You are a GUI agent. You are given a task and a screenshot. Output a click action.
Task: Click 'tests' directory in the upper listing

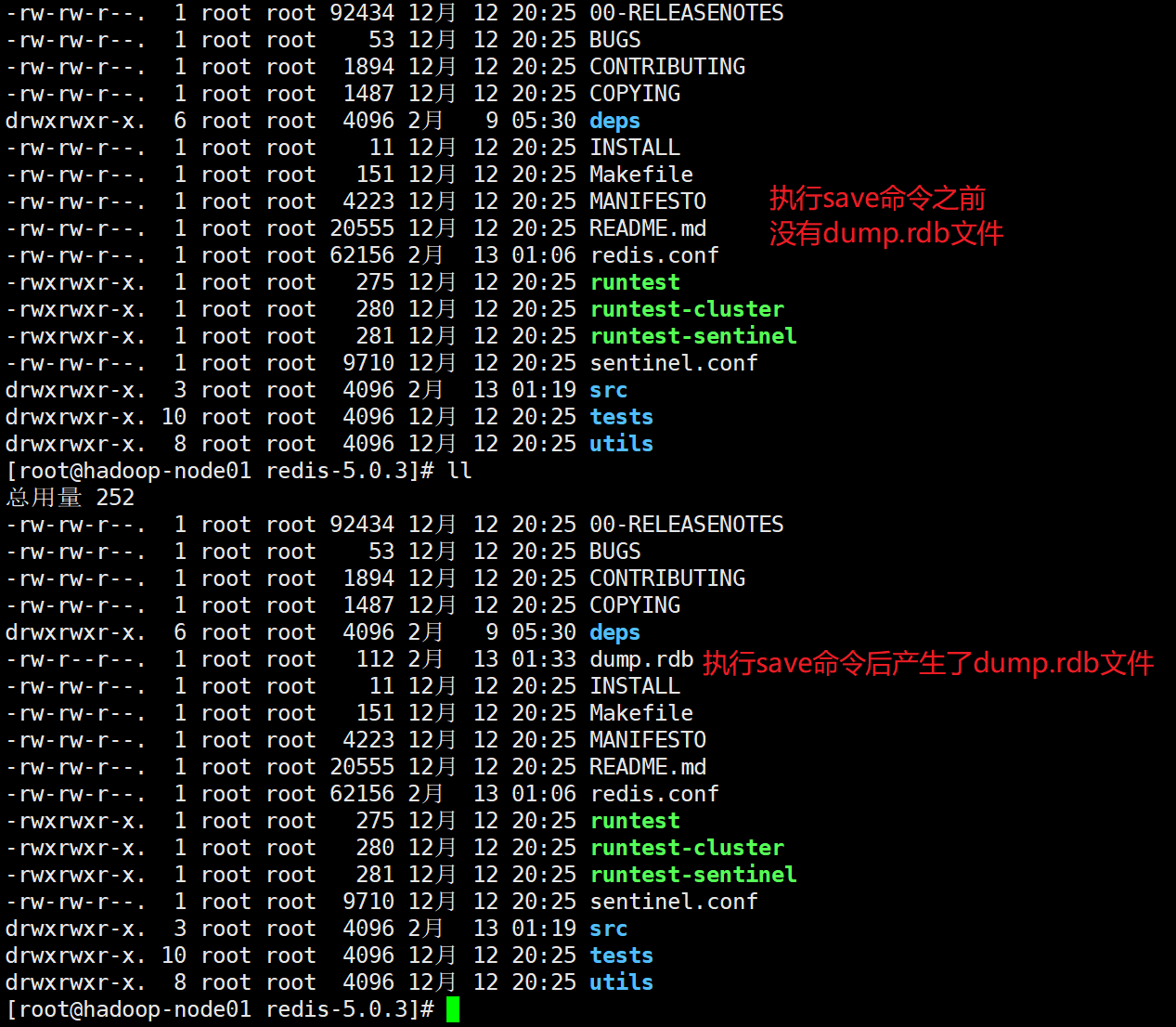622,417
